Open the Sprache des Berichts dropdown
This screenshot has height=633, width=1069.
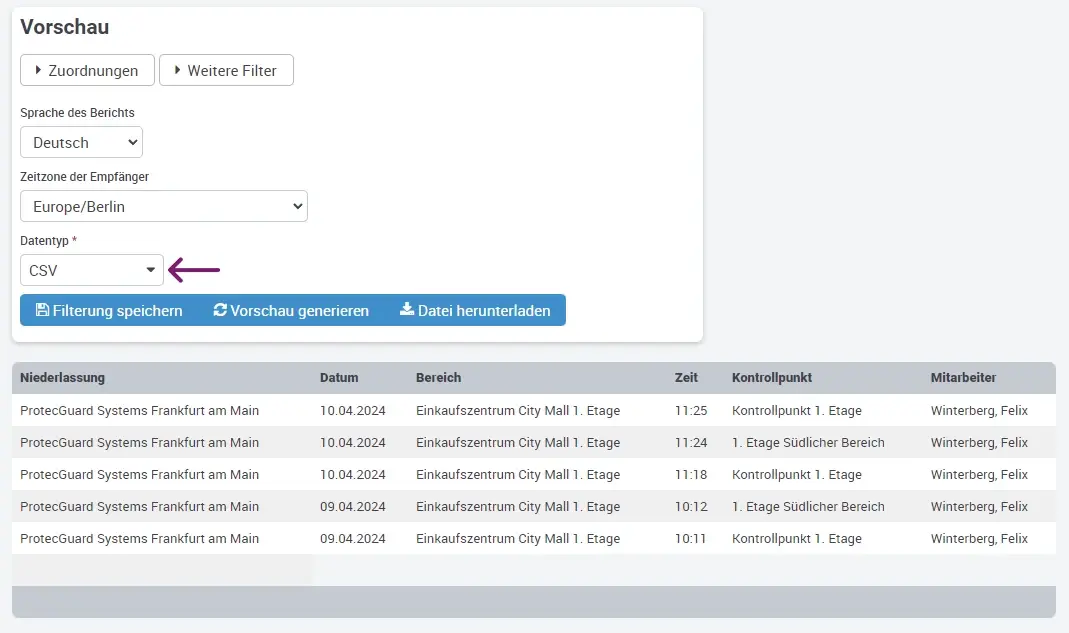pos(81,142)
